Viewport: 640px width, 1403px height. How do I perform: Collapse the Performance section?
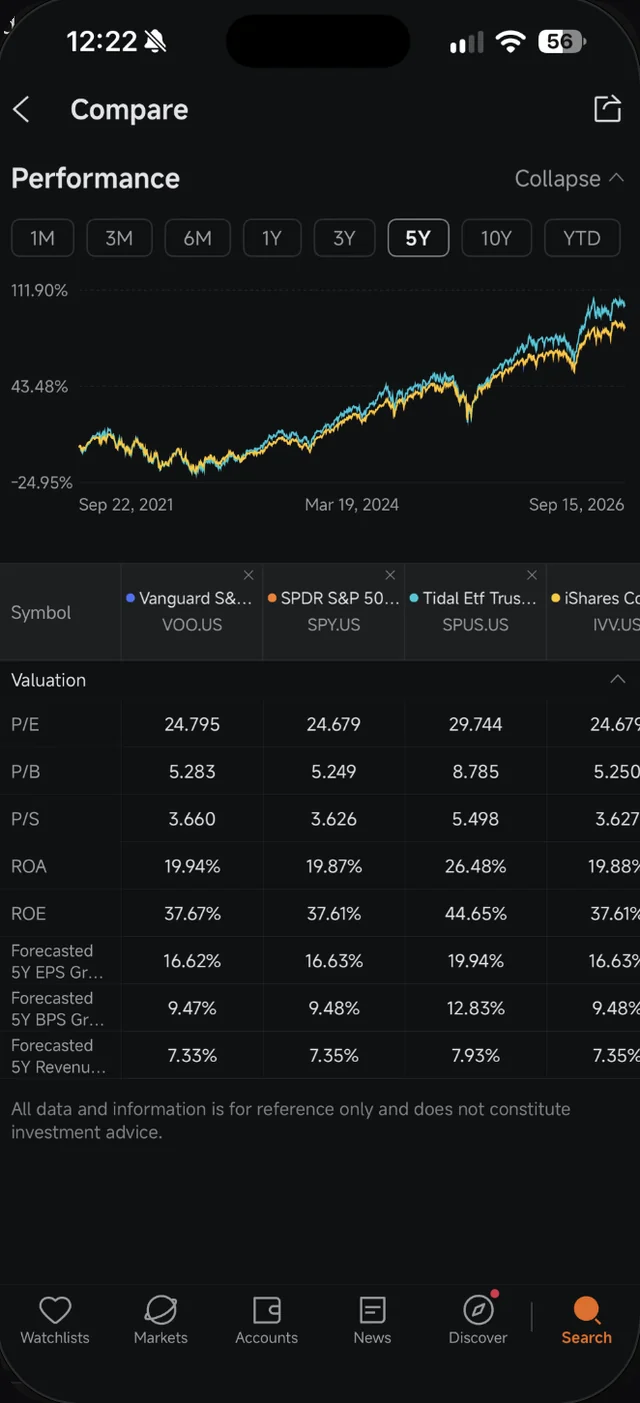point(569,179)
